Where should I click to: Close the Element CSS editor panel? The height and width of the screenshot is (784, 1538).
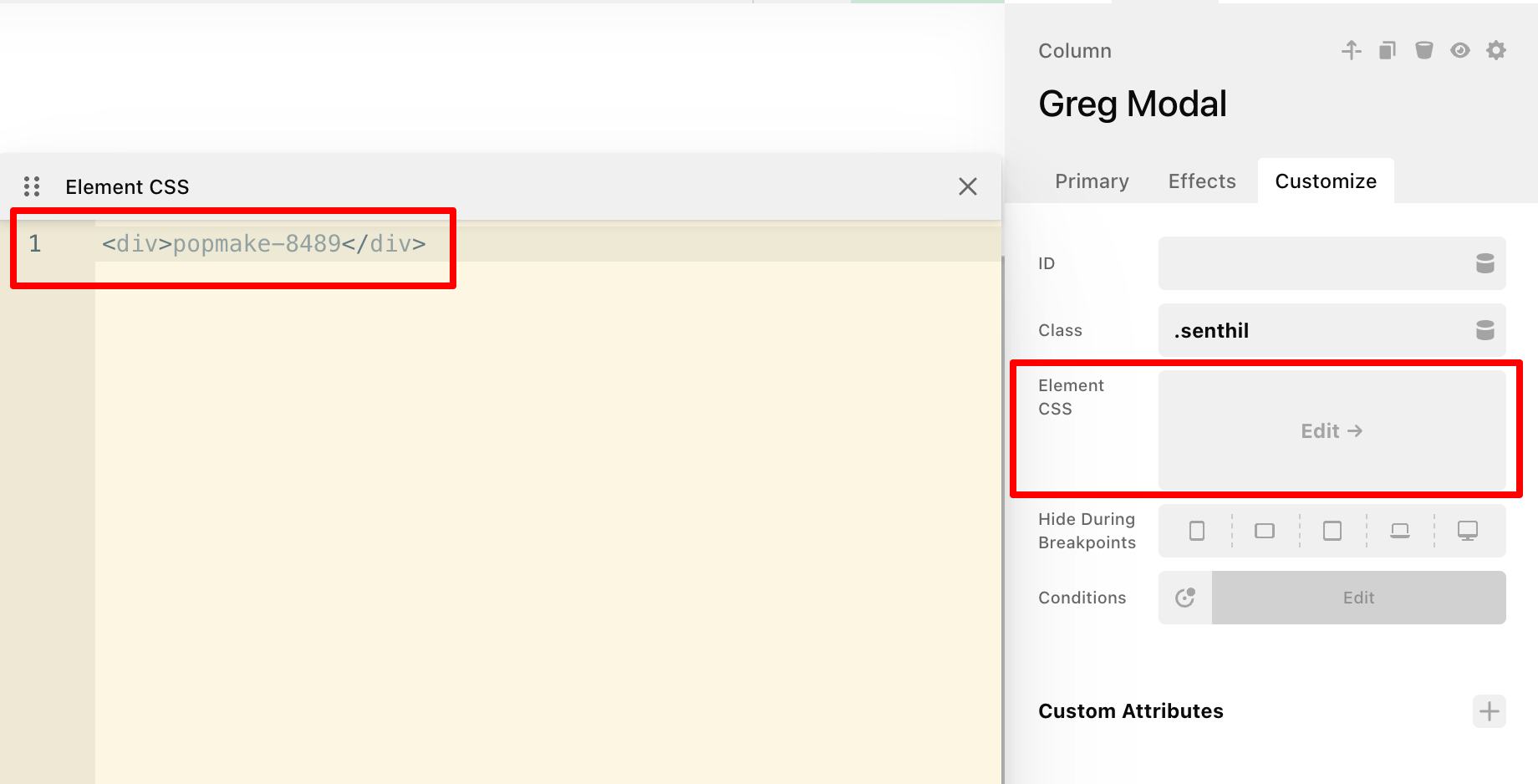click(967, 186)
